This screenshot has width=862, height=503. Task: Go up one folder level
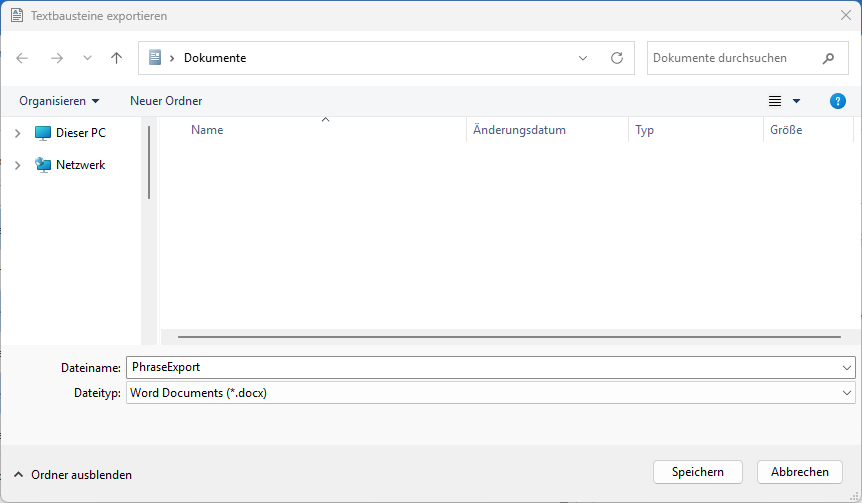tap(116, 58)
